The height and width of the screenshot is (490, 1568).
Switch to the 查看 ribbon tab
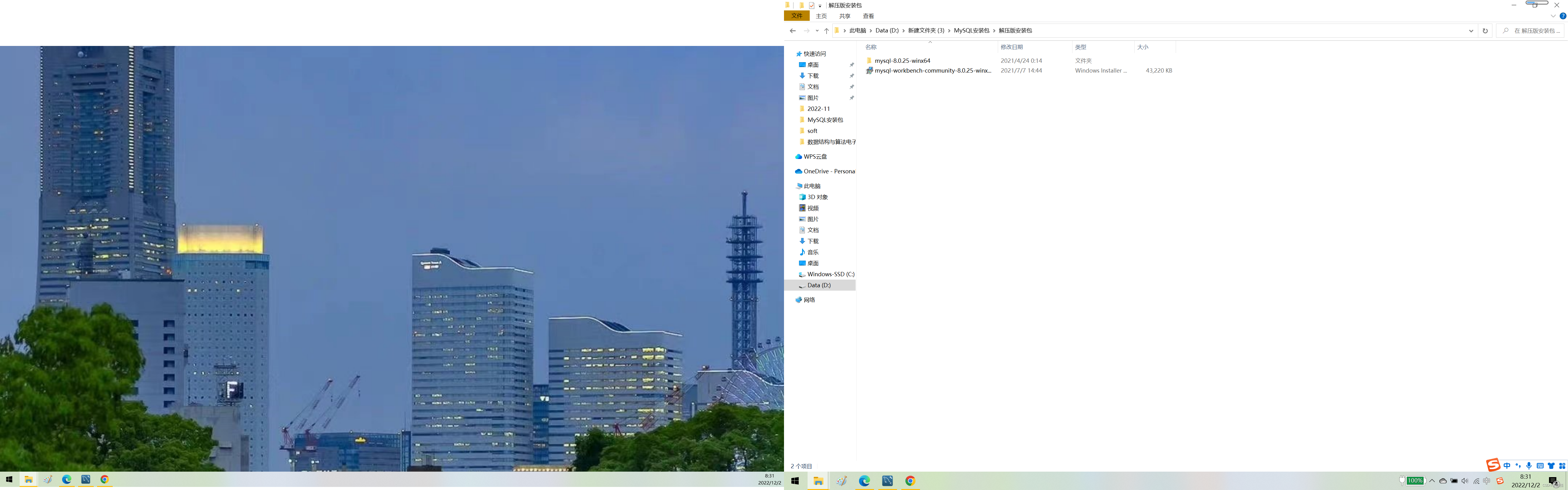coord(868,16)
